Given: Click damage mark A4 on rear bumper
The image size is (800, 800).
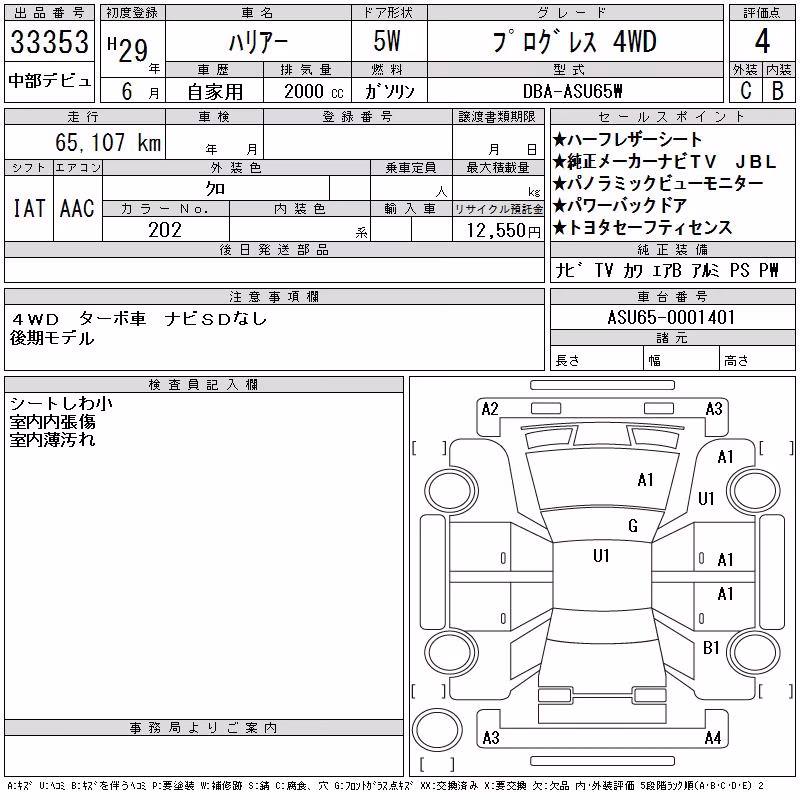Looking at the screenshot, I should (x=713, y=737).
